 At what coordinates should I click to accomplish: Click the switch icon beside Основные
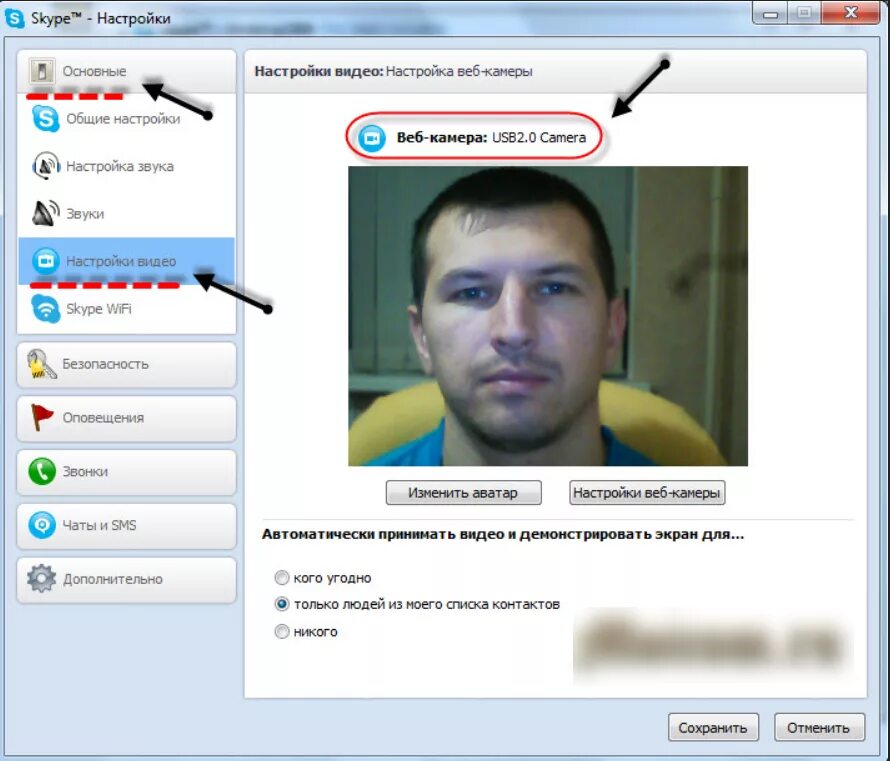pos(42,72)
